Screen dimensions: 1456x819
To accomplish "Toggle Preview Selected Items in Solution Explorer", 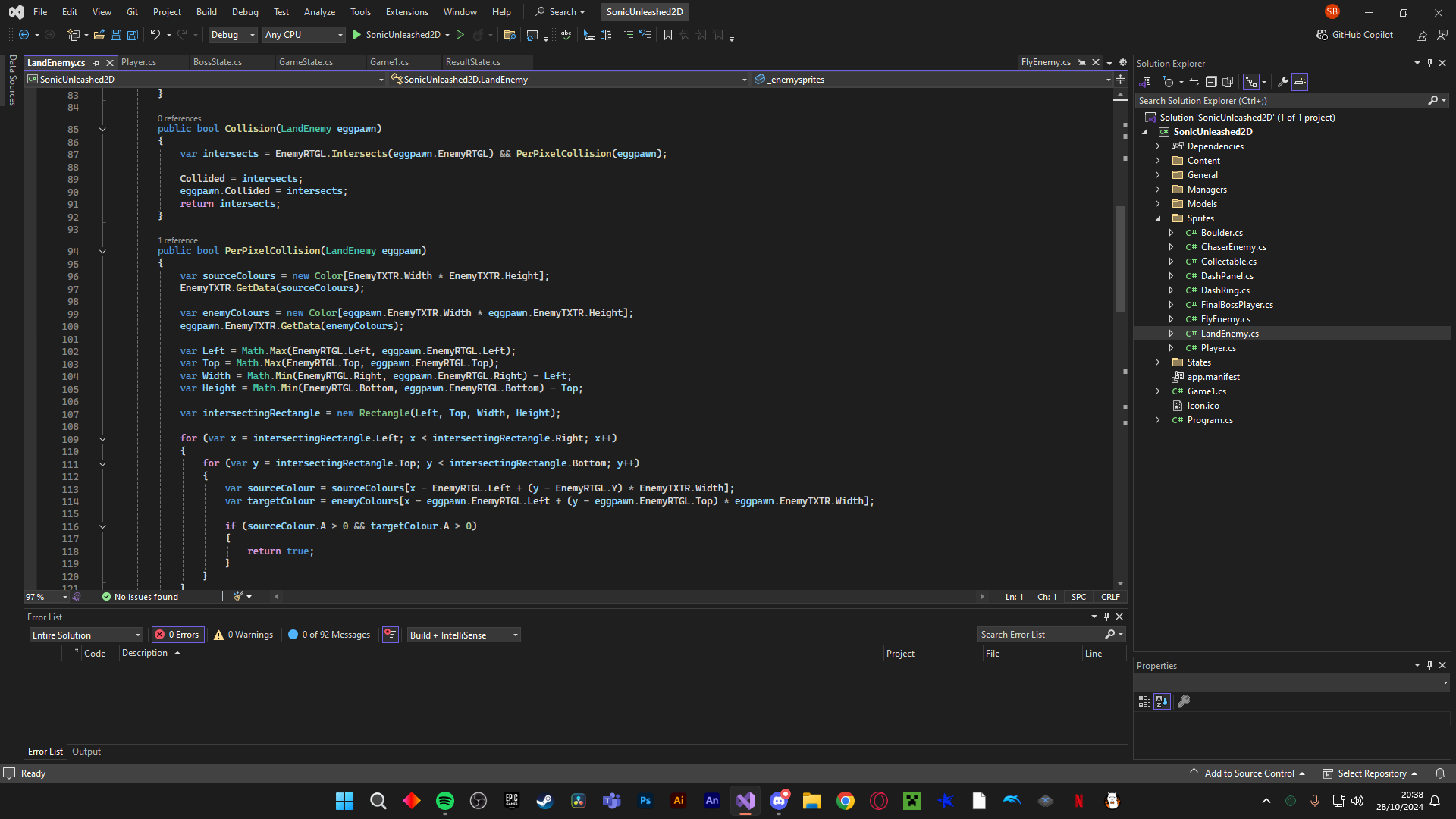I will click(1300, 82).
